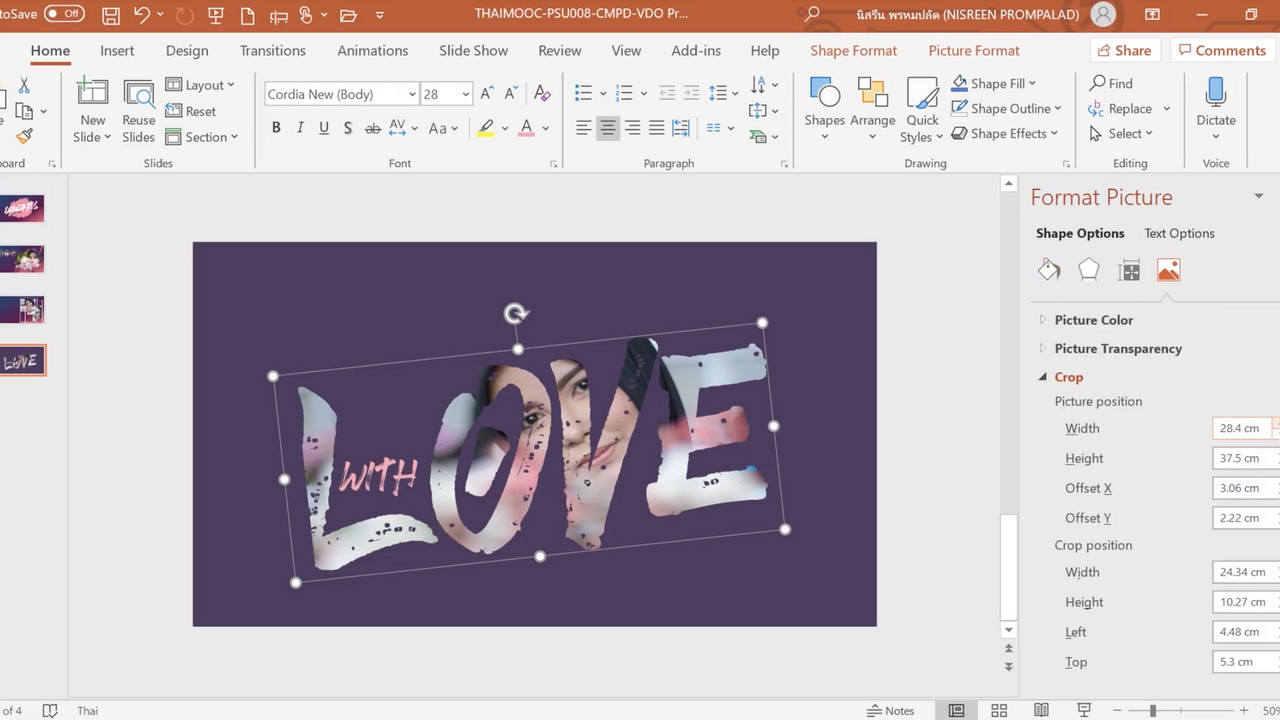Select the Fill & Line pane icon

click(1049, 270)
